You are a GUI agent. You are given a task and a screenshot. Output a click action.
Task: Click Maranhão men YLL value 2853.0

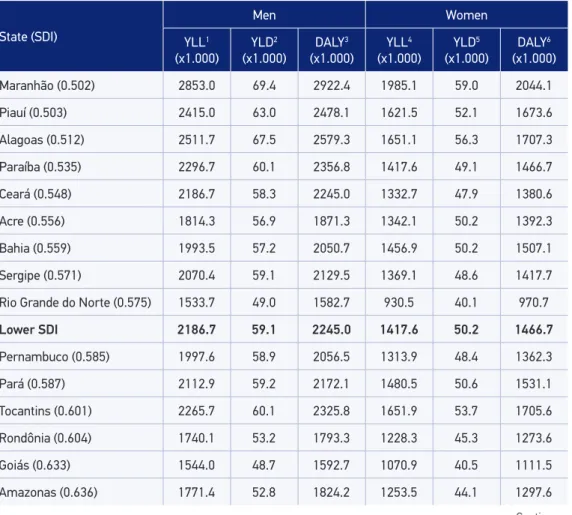[x=197, y=86]
